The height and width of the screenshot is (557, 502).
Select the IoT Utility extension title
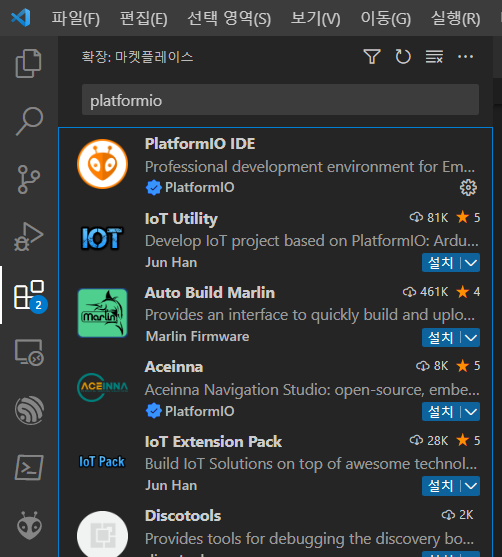[x=181, y=218]
